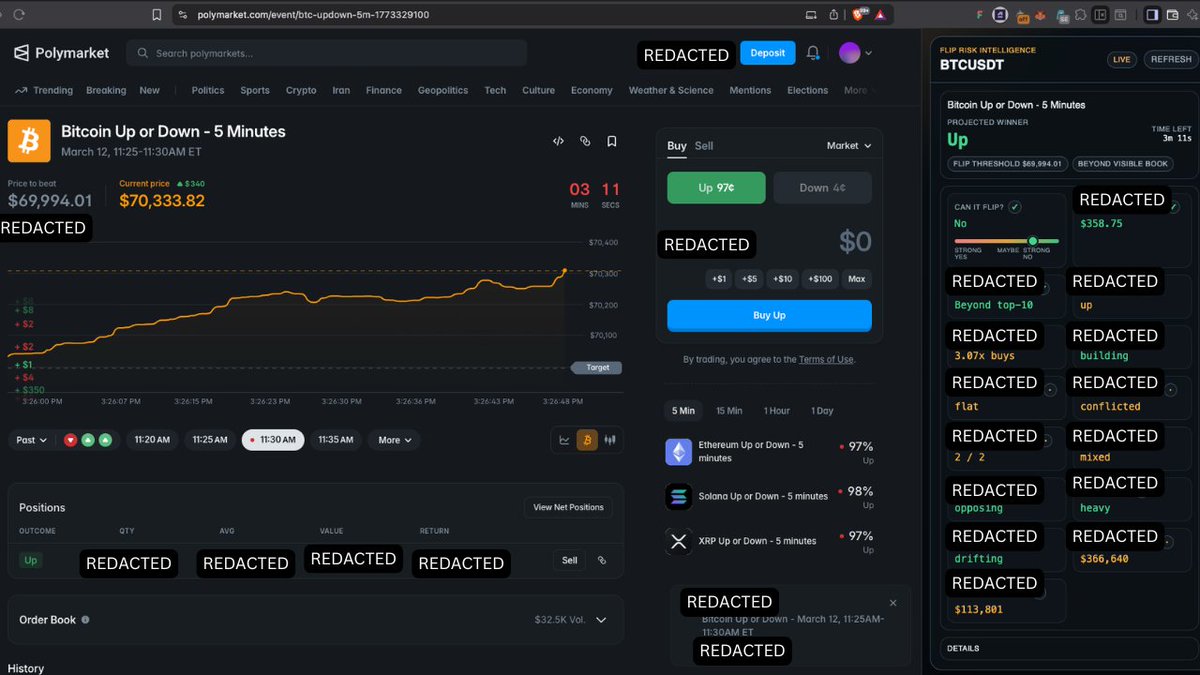Click the browser share icon
The width and height of the screenshot is (1200, 675).
pyautogui.click(x=834, y=15)
